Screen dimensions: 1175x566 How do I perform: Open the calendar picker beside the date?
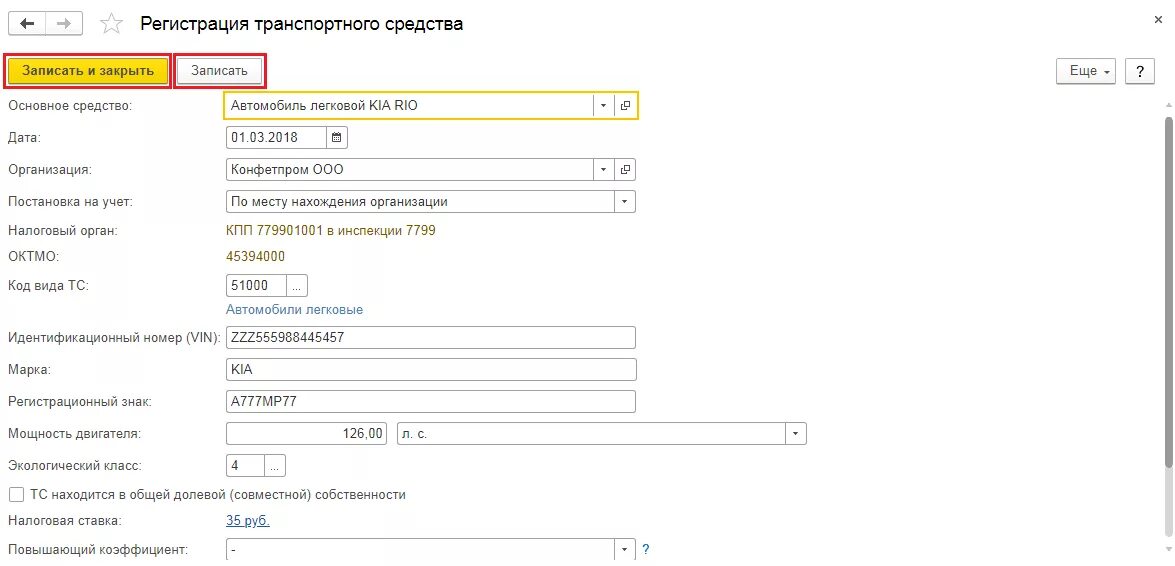336,137
